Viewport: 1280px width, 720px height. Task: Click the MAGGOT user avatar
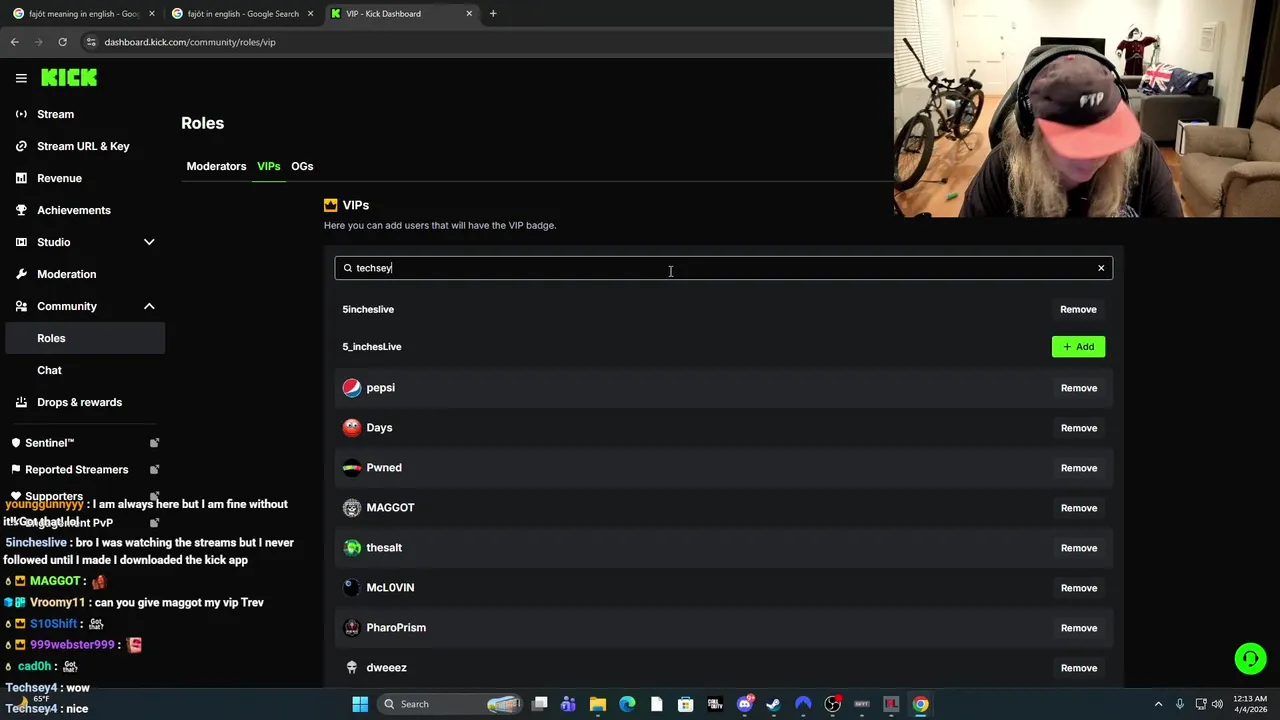(x=352, y=508)
